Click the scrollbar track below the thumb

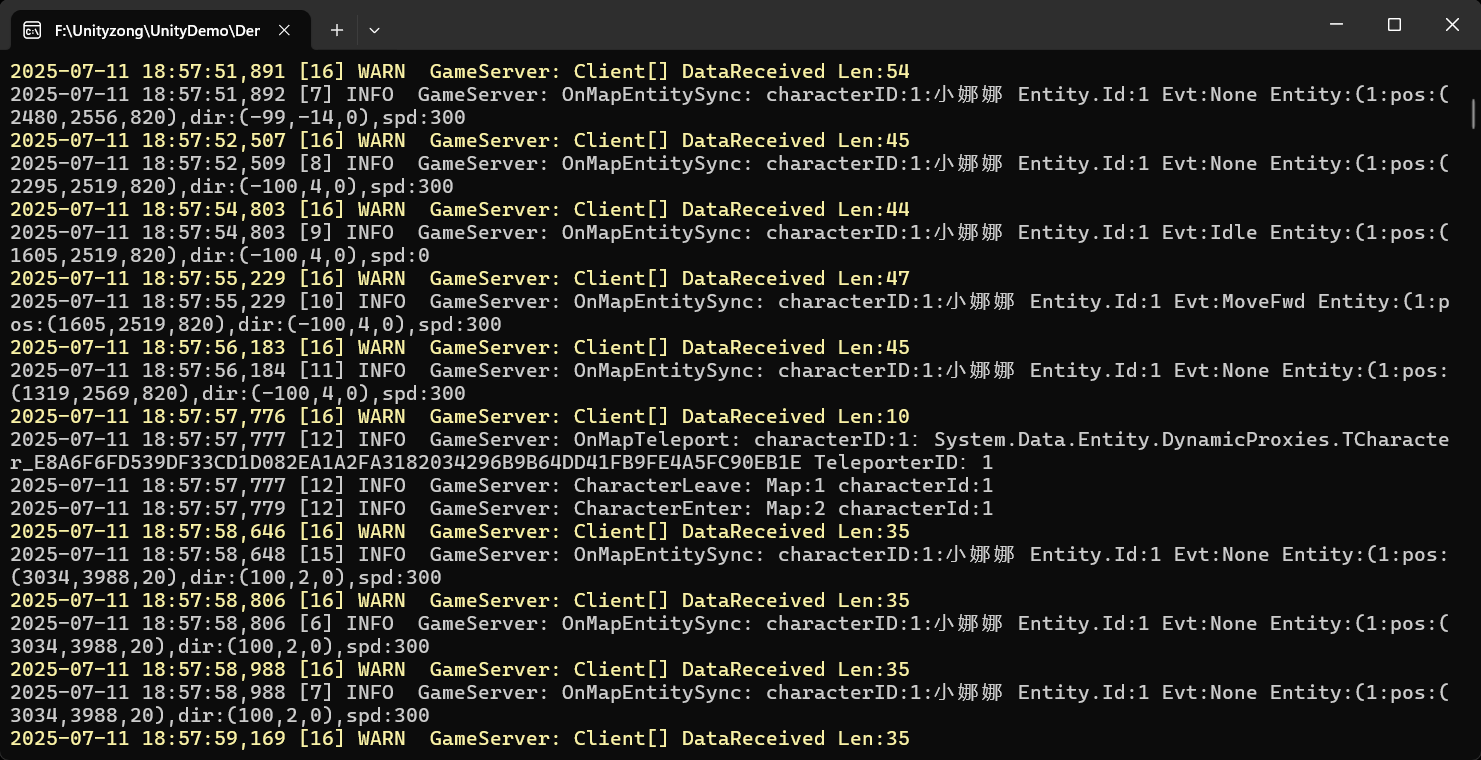point(1473,450)
